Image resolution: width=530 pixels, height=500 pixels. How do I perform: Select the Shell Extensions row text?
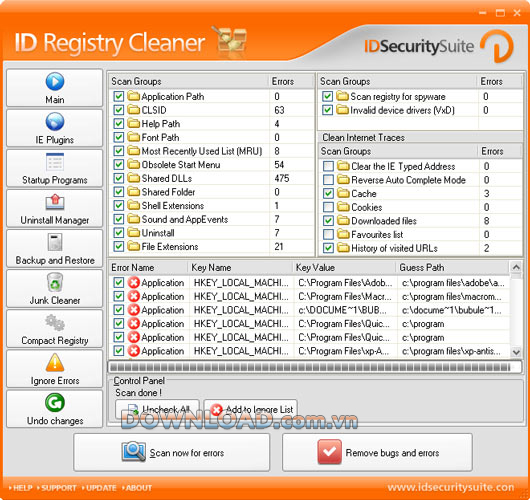pos(173,206)
